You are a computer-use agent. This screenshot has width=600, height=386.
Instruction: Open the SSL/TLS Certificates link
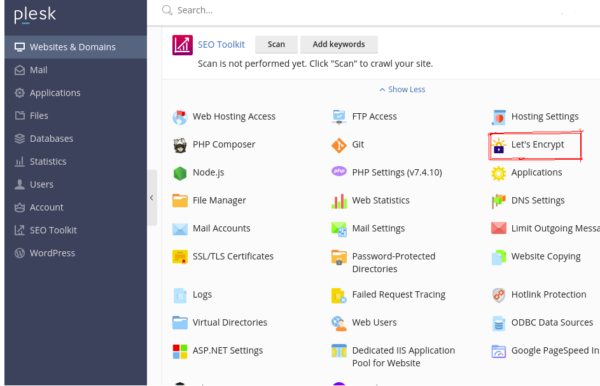point(233,256)
